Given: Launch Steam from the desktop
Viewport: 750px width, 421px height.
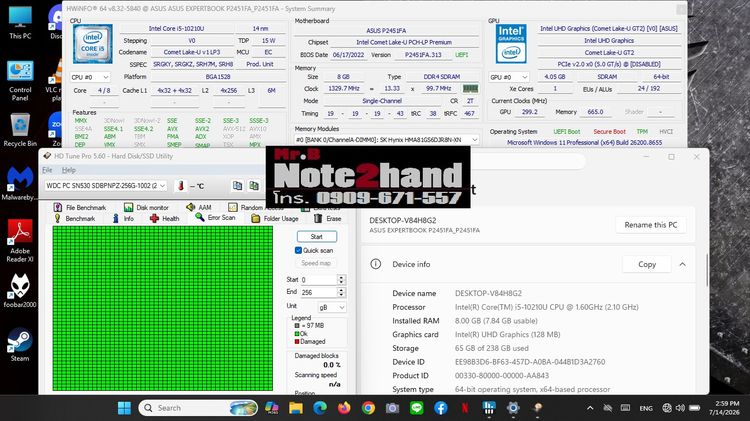Looking at the screenshot, I should point(20,344).
